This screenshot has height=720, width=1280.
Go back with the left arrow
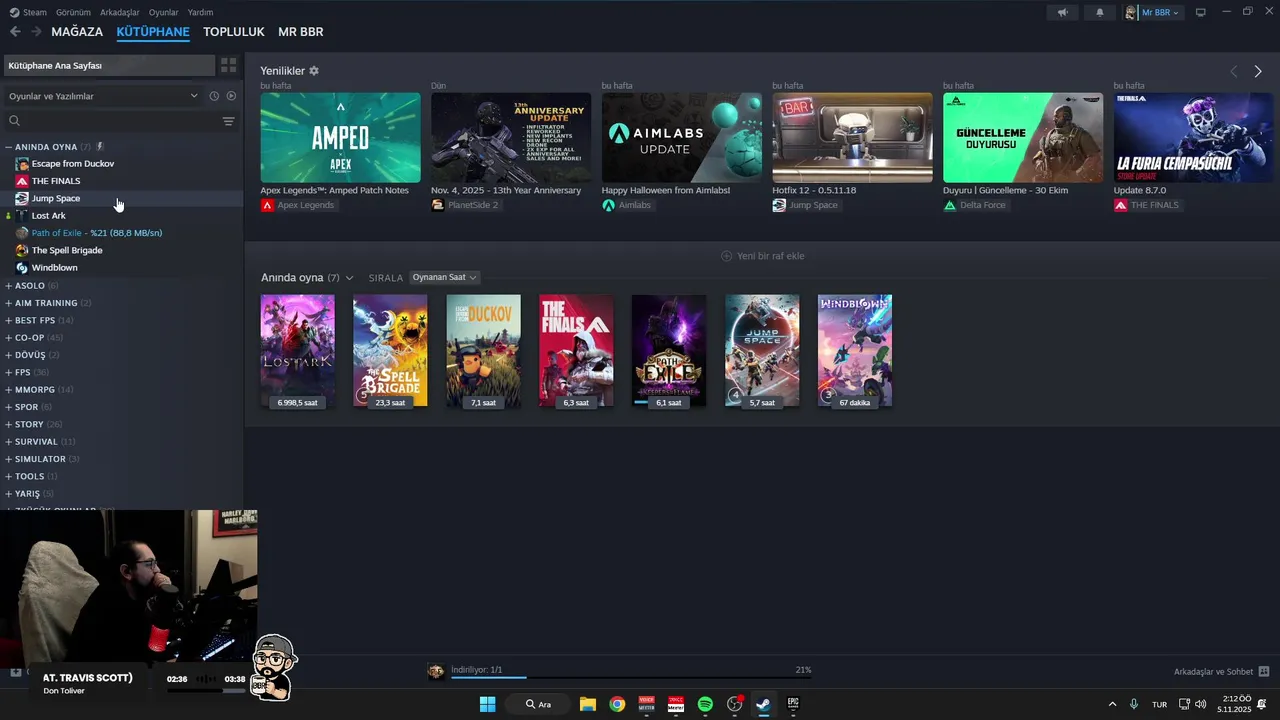tap(15, 32)
